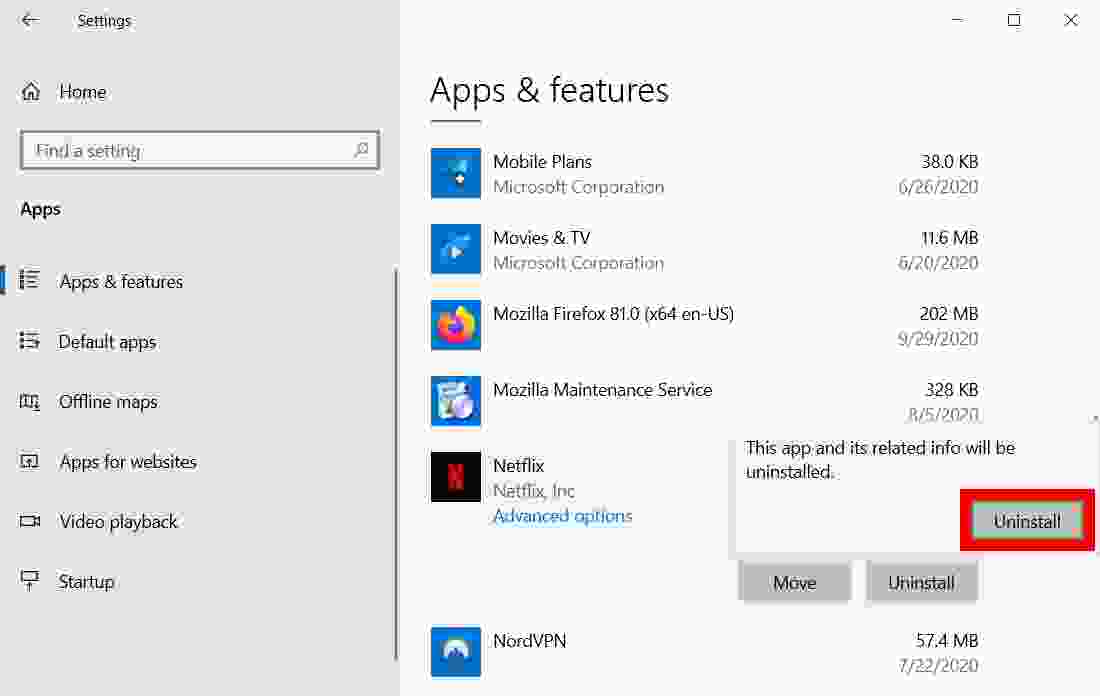Select the Movies & TV app name
The height and width of the screenshot is (696, 1100).
pos(542,238)
